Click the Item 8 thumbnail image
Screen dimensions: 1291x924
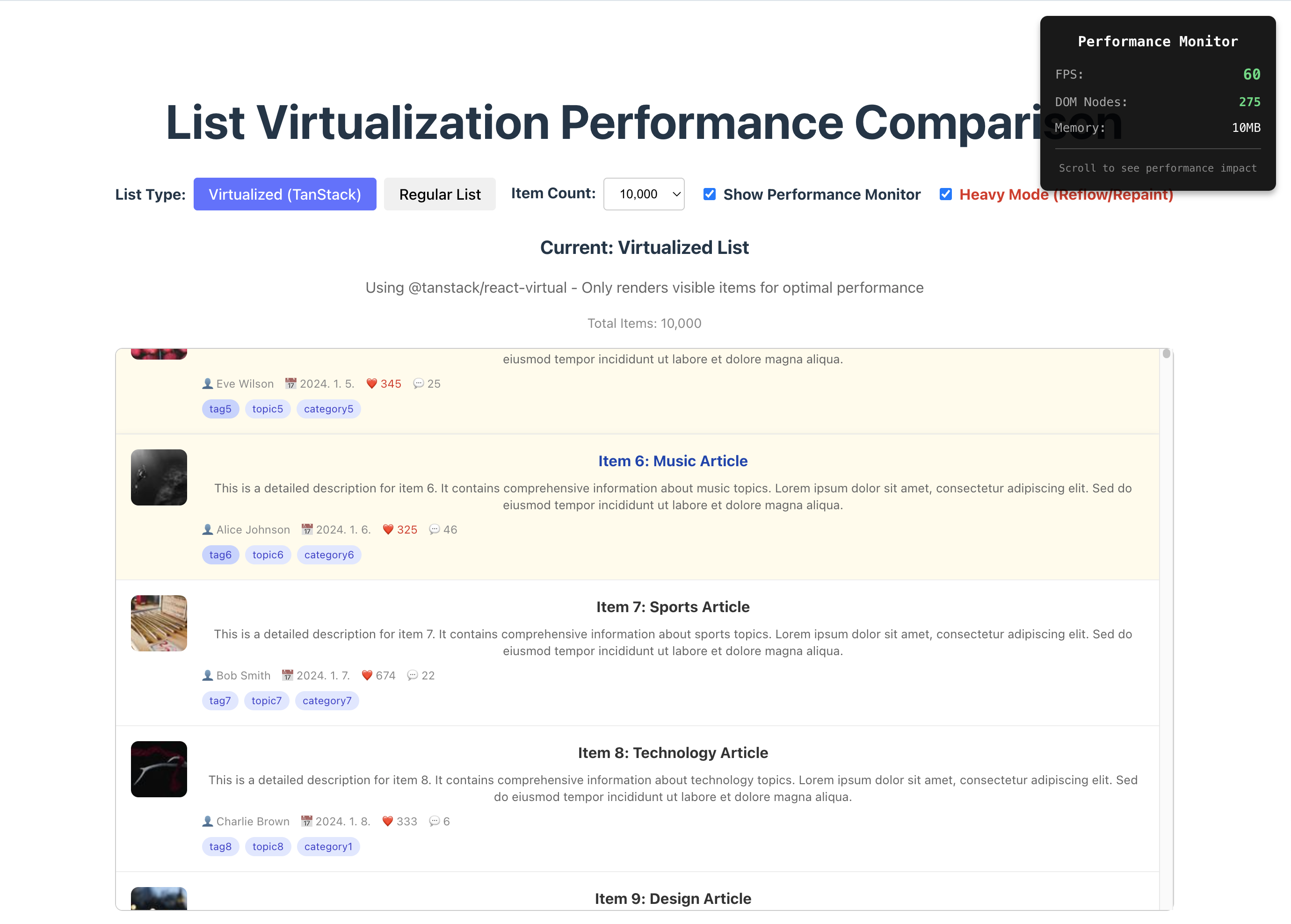pos(159,769)
